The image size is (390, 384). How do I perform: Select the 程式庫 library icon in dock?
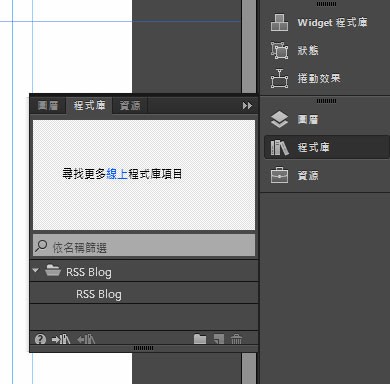click(x=279, y=147)
